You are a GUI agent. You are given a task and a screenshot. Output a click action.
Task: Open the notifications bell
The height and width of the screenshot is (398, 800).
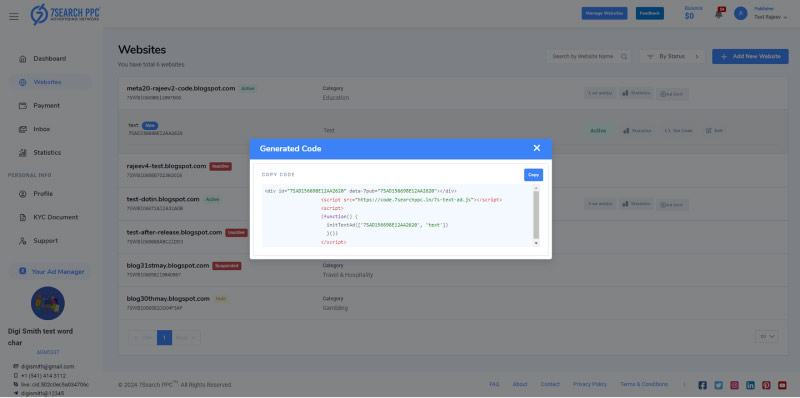(719, 14)
